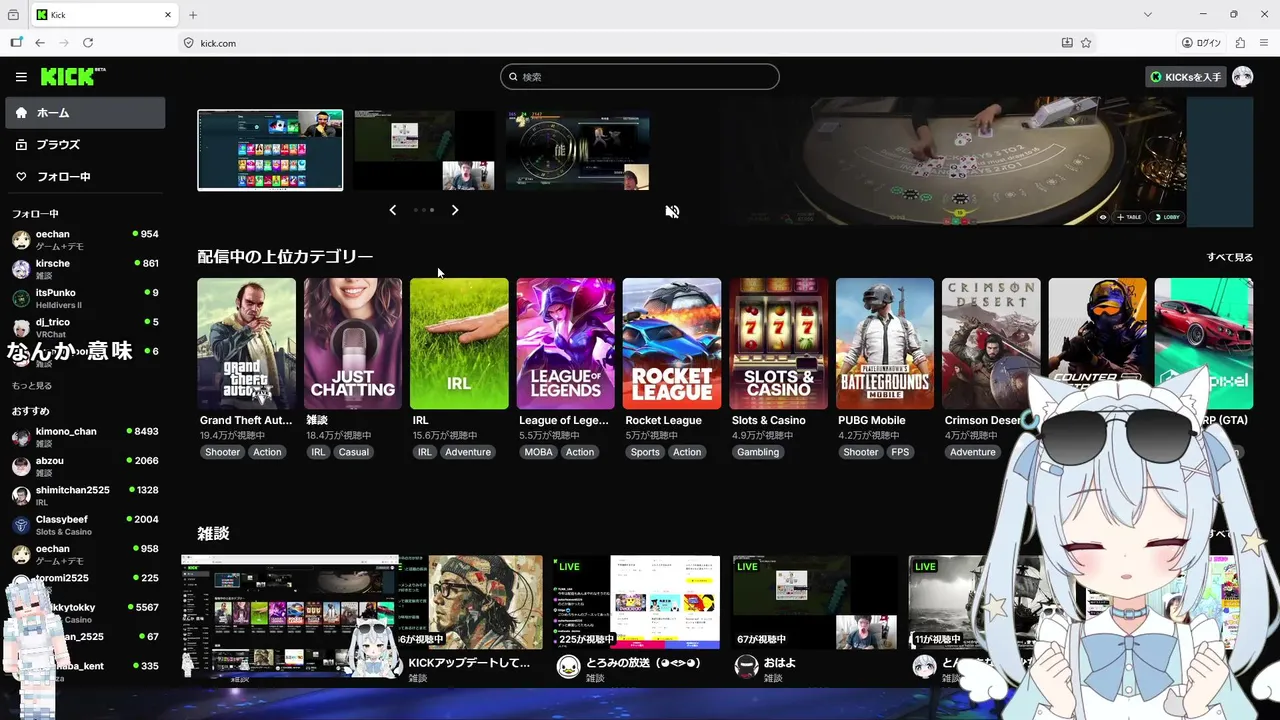Open list all tabs dropdown

1147,15
